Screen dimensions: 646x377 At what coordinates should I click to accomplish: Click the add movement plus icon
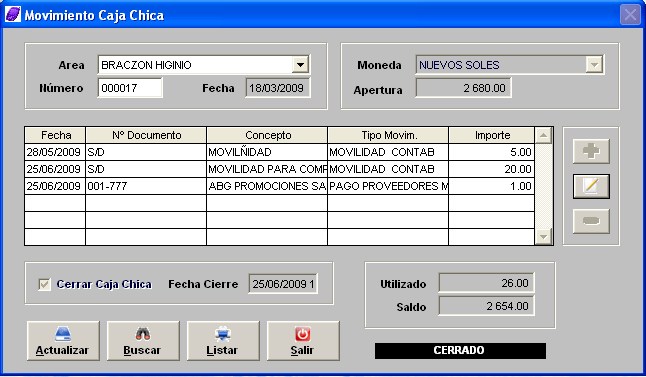[591, 151]
